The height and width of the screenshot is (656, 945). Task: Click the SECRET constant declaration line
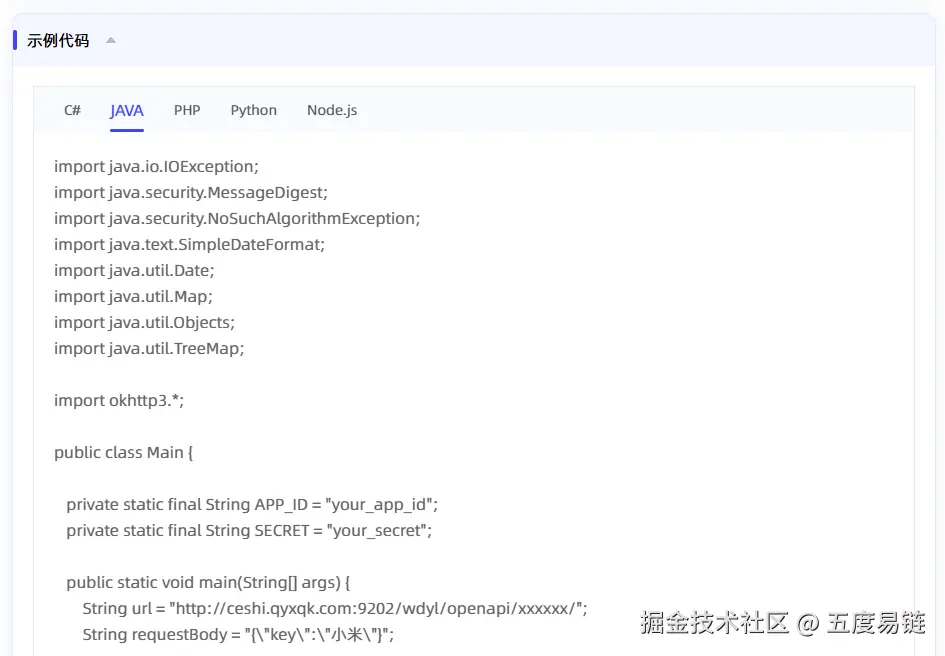(x=249, y=531)
